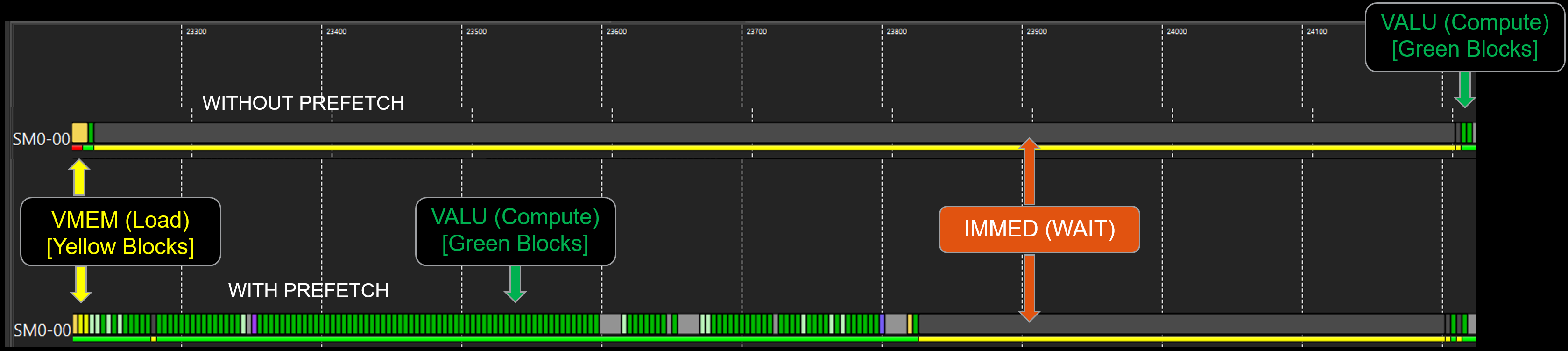
Task: Click the red segment in upper row's state strip
Action: (x=77, y=148)
